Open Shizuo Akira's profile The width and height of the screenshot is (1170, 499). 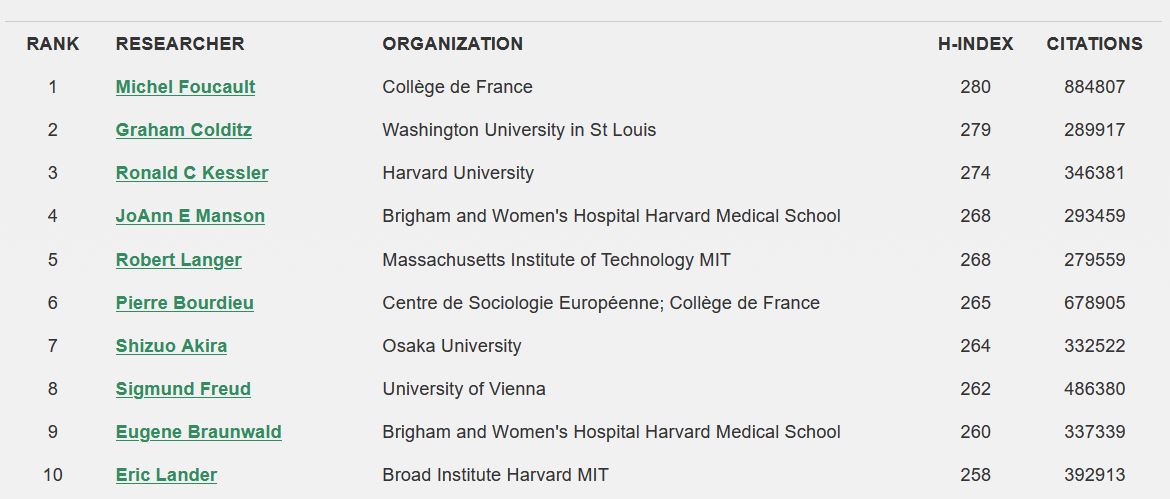171,346
